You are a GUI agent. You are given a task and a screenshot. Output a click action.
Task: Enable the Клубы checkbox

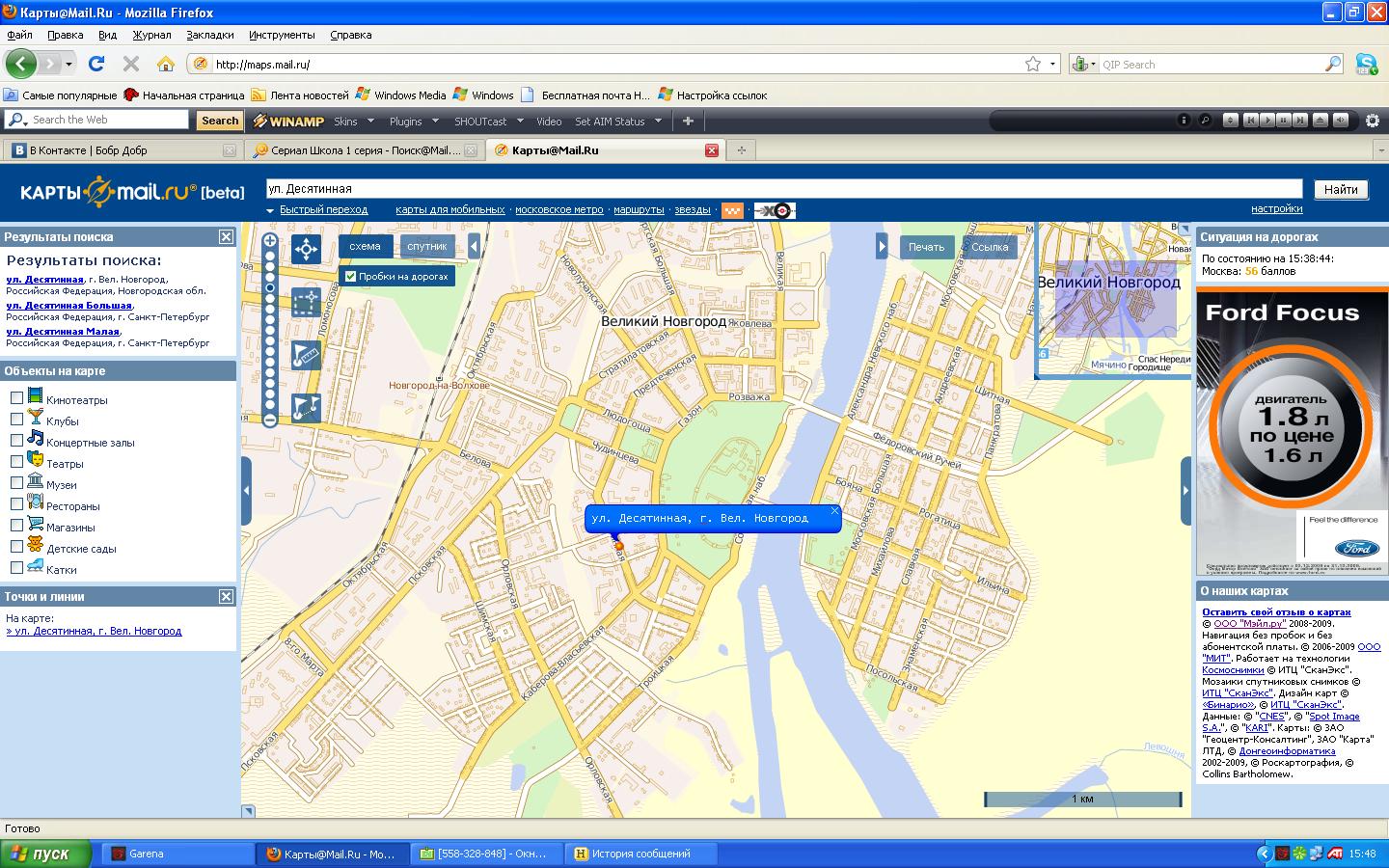click(16, 419)
